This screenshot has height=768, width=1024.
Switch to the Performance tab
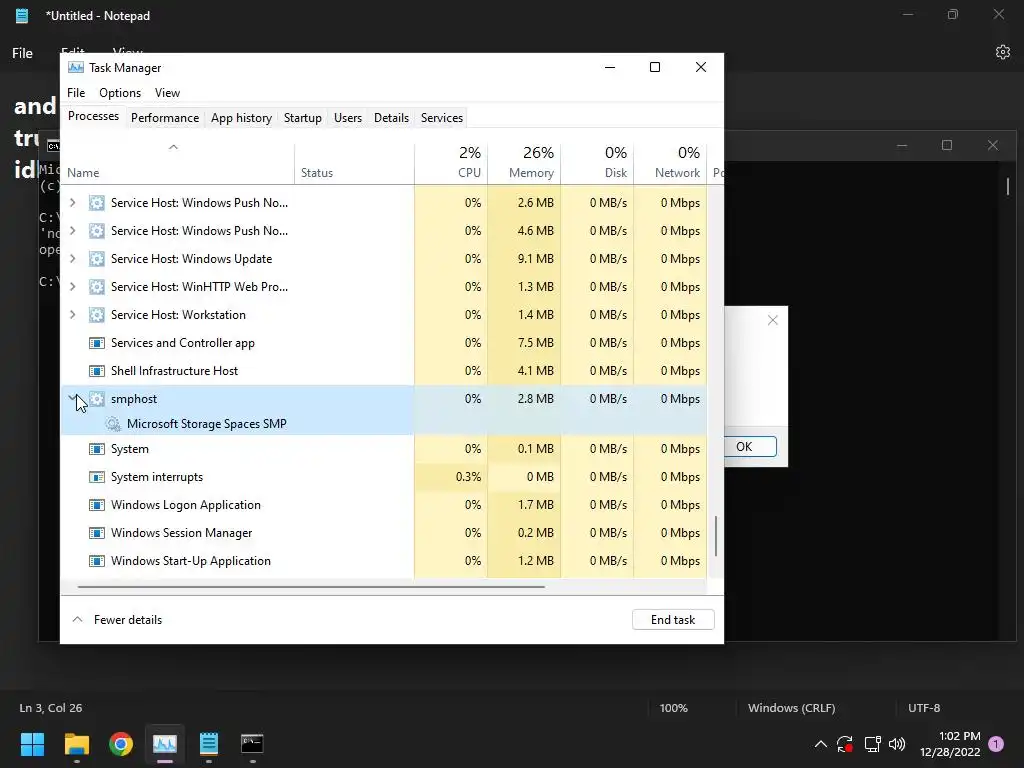click(x=165, y=118)
